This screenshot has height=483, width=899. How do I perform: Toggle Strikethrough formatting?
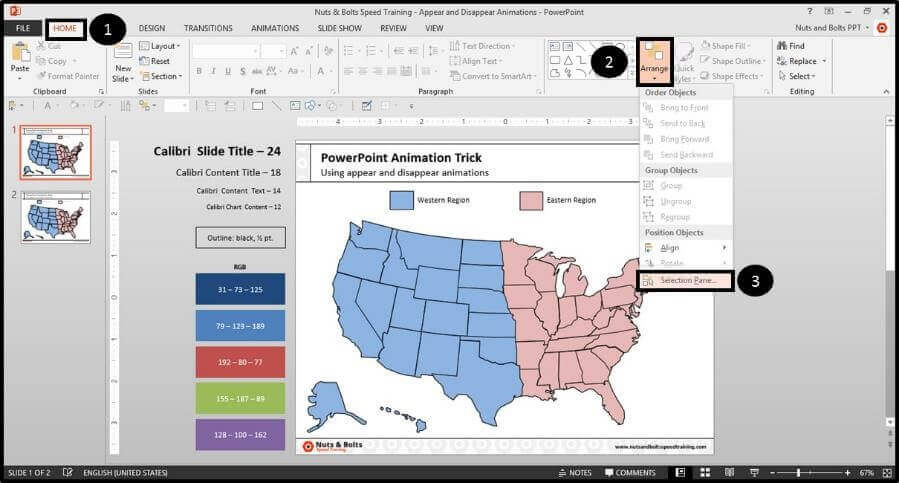pos(256,71)
